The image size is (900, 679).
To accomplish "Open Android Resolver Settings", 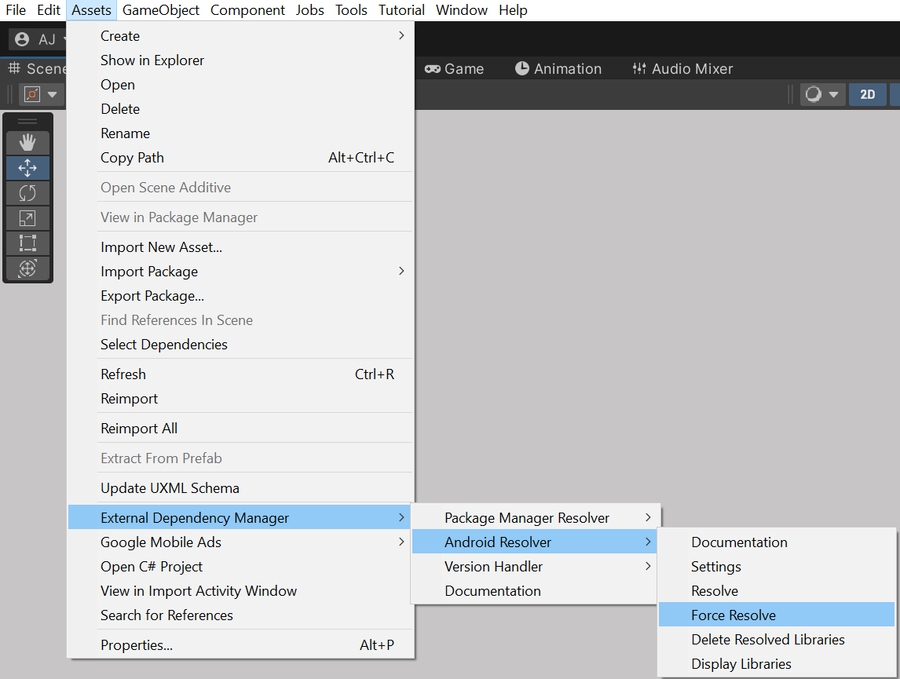I will [716, 566].
